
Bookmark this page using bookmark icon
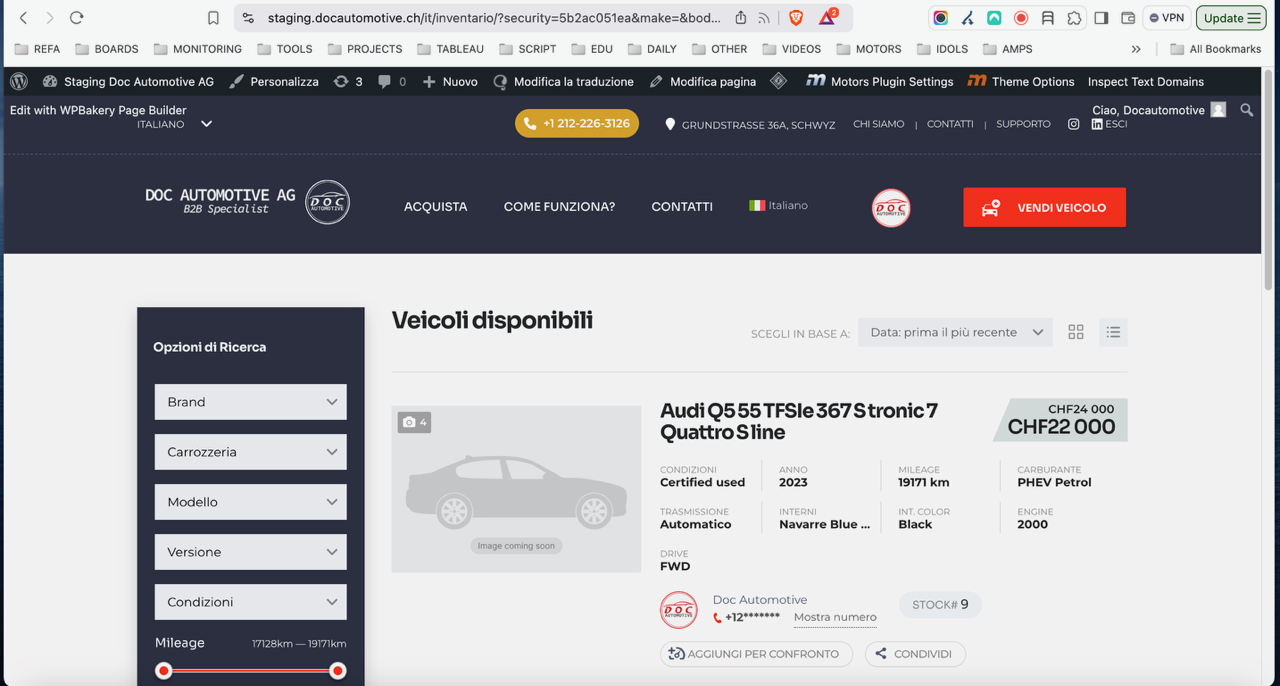click(213, 18)
